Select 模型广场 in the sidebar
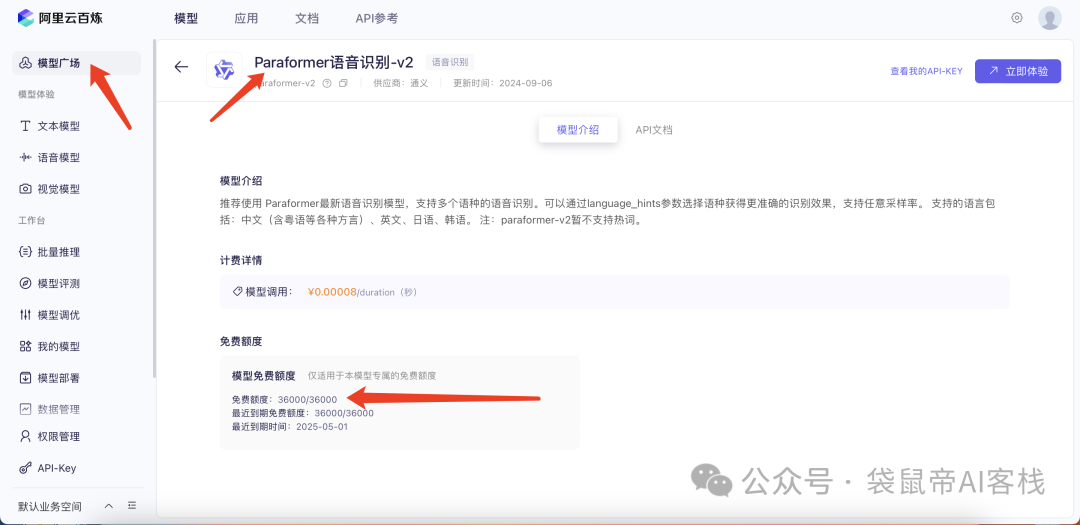This screenshot has width=1080, height=525. [x=58, y=63]
